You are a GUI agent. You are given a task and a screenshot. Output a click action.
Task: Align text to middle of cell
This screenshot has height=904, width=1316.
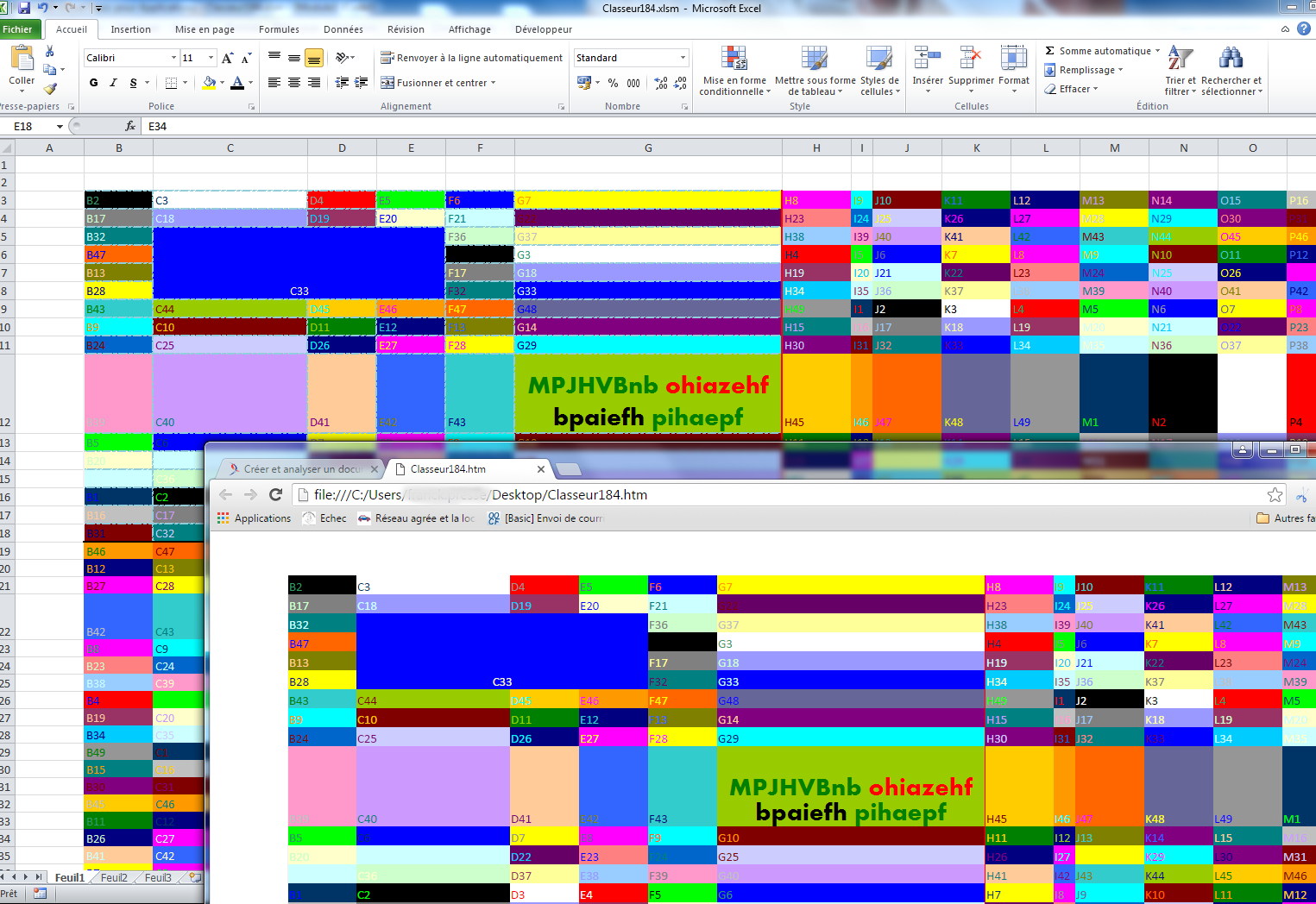click(x=294, y=58)
